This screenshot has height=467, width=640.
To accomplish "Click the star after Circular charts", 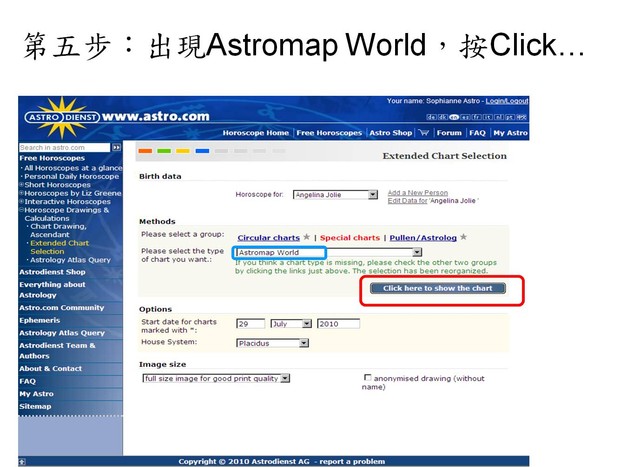I will (307, 237).
